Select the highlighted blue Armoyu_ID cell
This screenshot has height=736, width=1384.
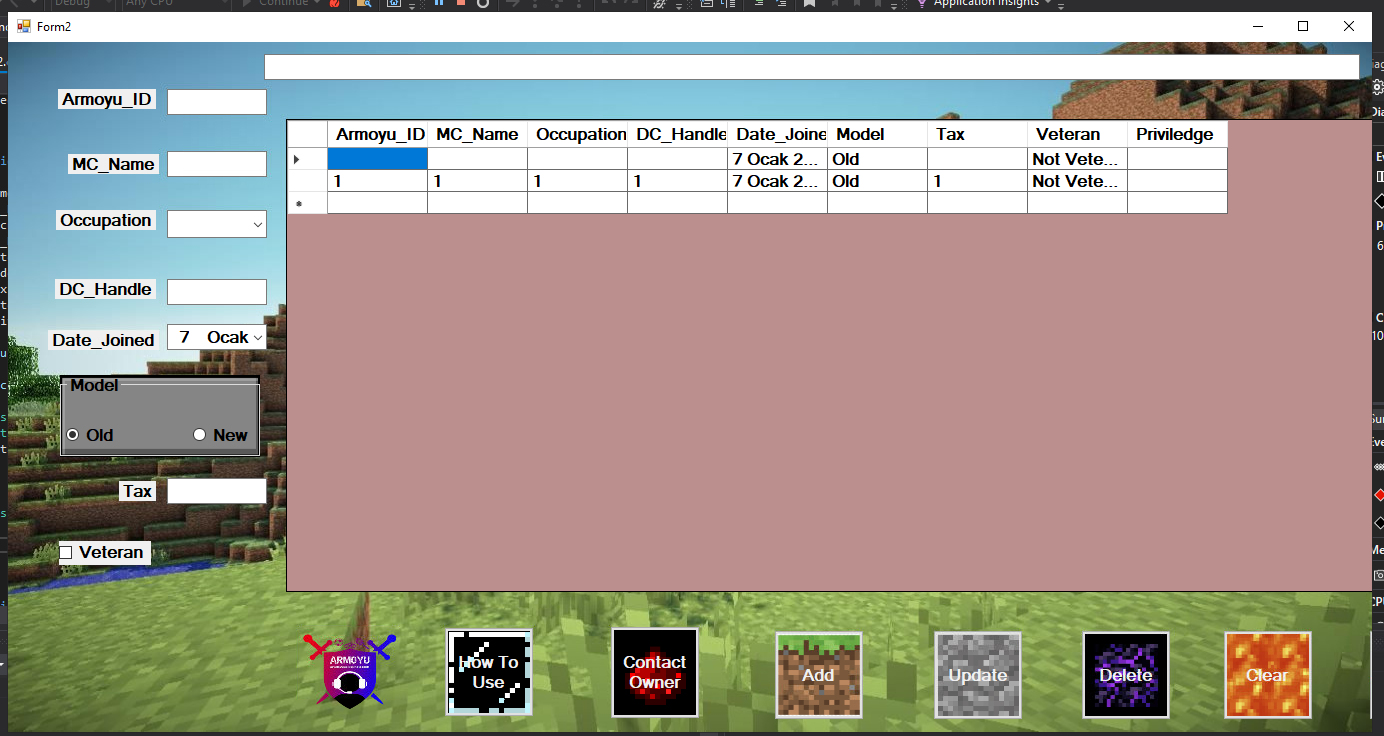(378, 159)
